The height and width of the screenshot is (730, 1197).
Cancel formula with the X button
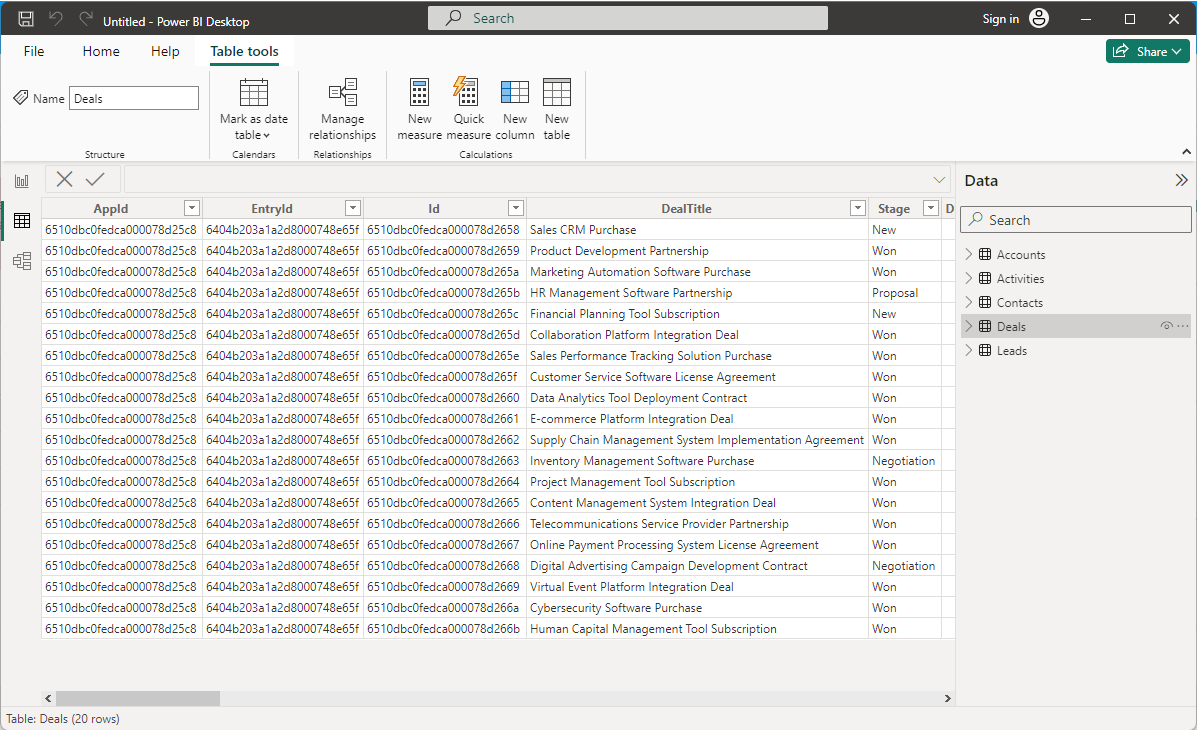(x=65, y=179)
